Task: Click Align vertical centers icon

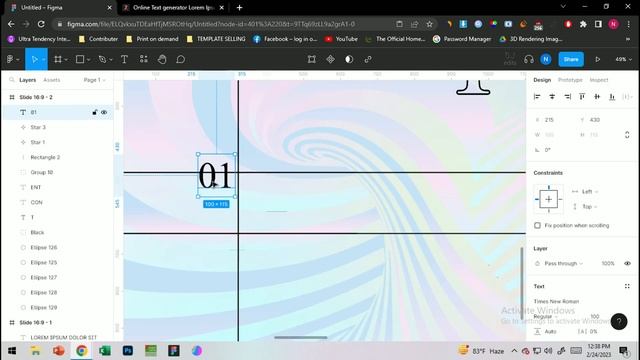Action: (597, 97)
